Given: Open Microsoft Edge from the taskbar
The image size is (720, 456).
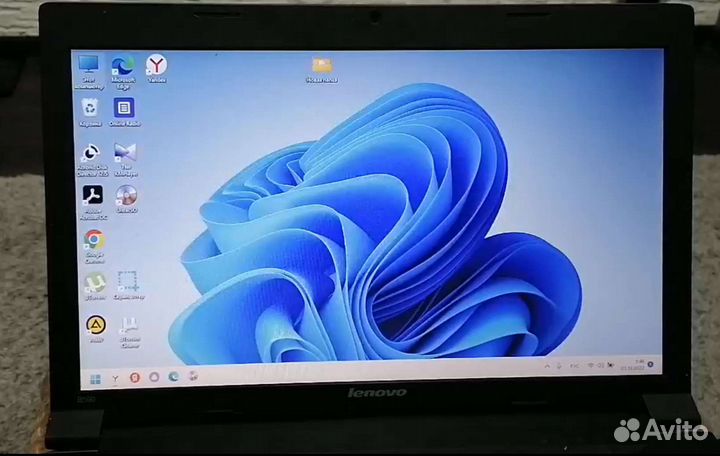Looking at the screenshot, I should pyautogui.click(x=173, y=377).
